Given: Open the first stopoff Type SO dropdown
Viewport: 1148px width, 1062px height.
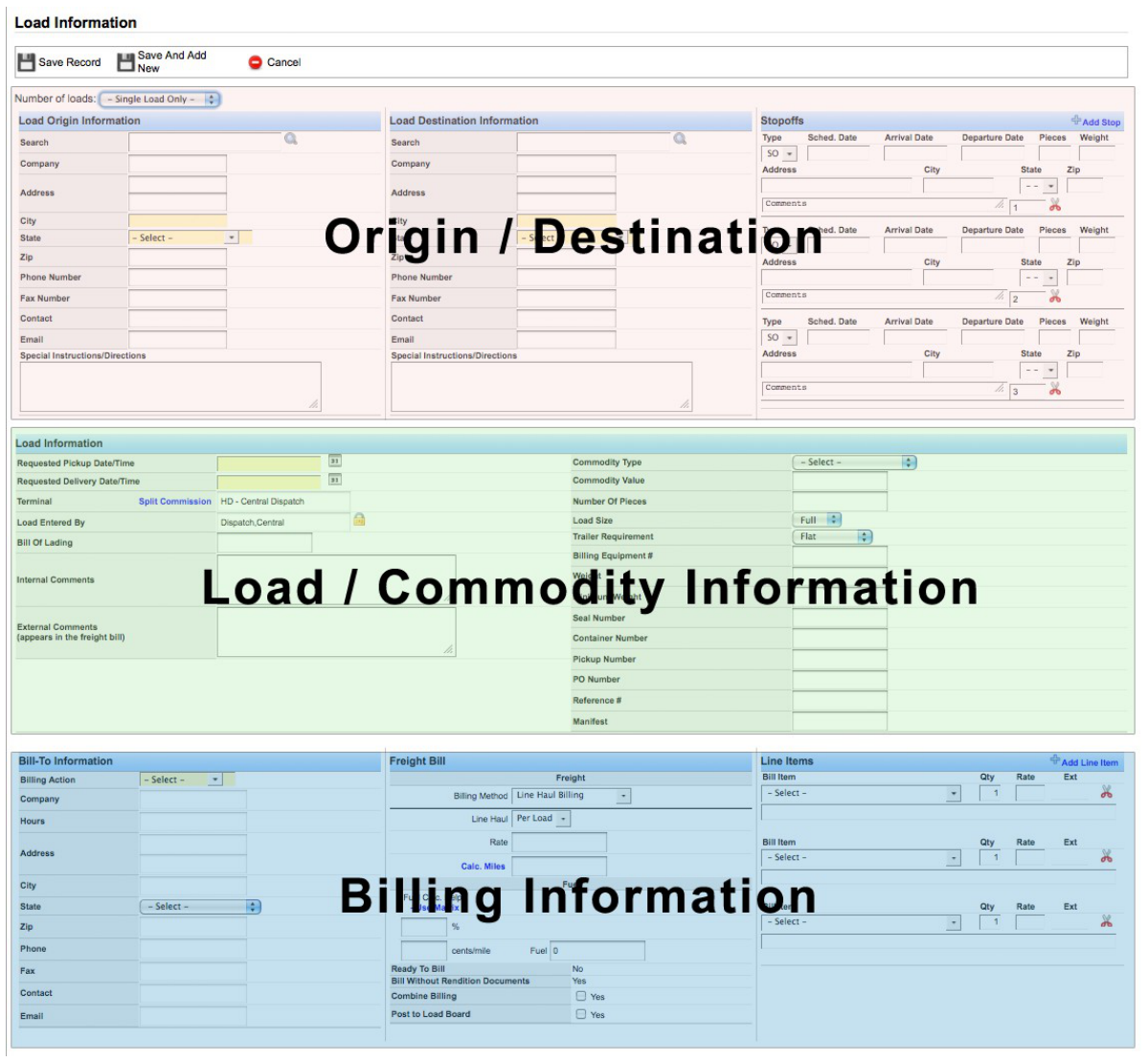Looking at the screenshot, I should (x=779, y=154).
